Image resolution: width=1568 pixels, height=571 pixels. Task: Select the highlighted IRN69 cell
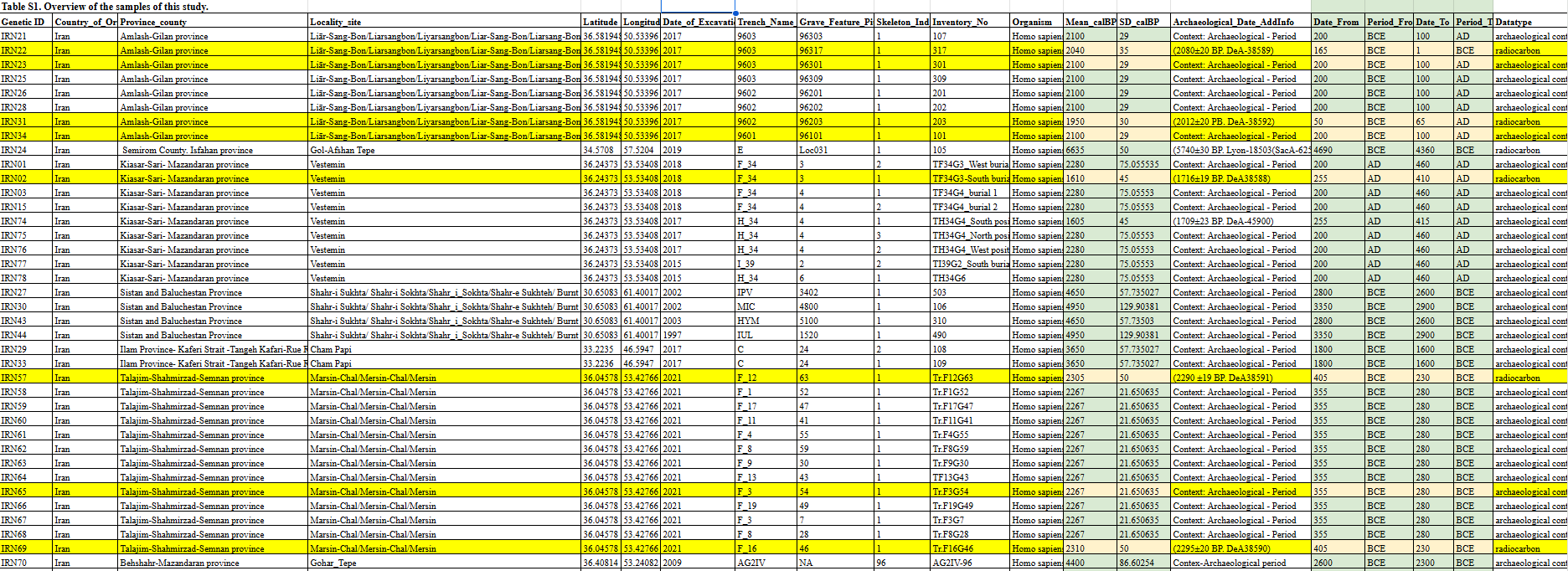26,548
